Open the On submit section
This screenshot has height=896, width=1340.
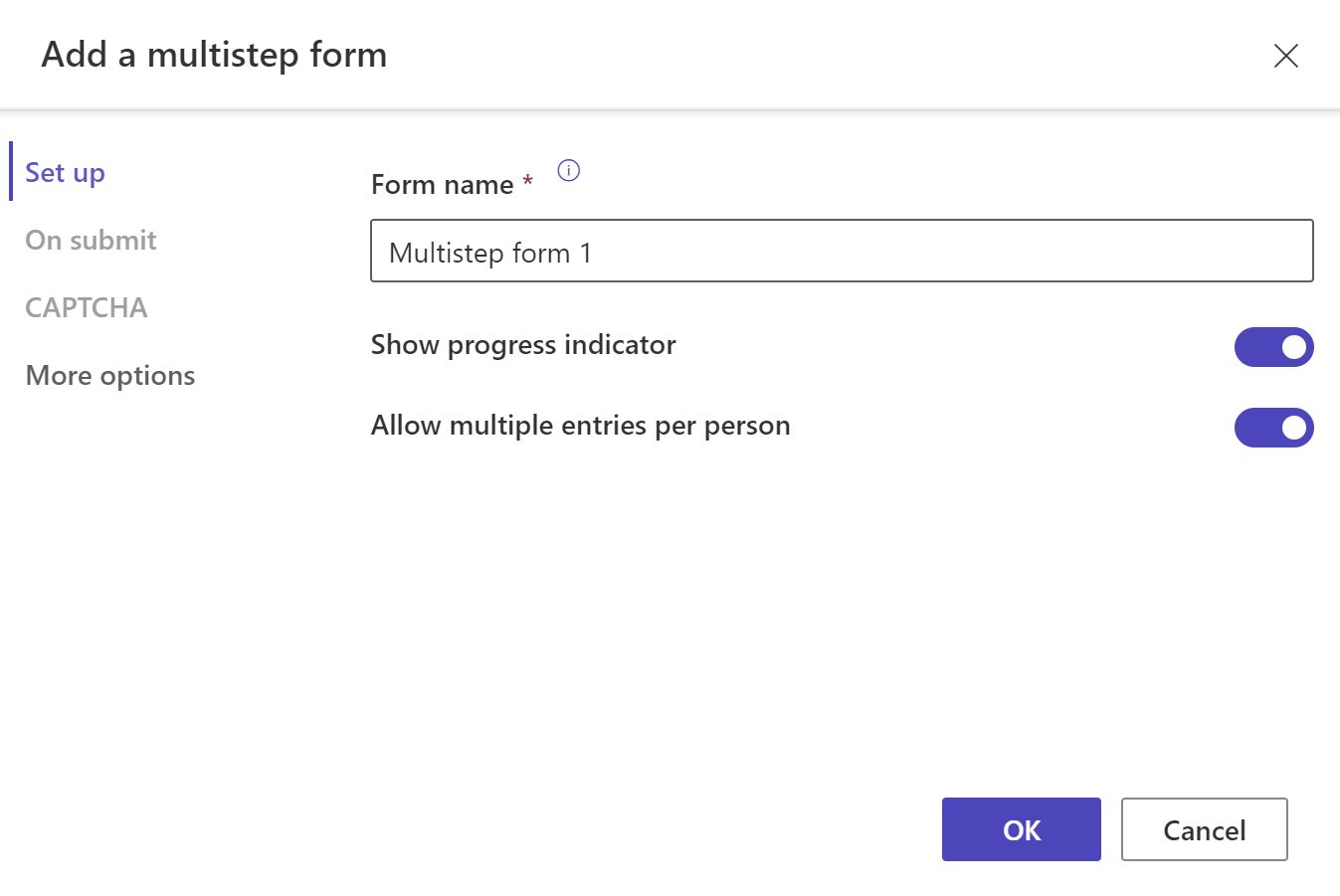(x=91, y=240)
